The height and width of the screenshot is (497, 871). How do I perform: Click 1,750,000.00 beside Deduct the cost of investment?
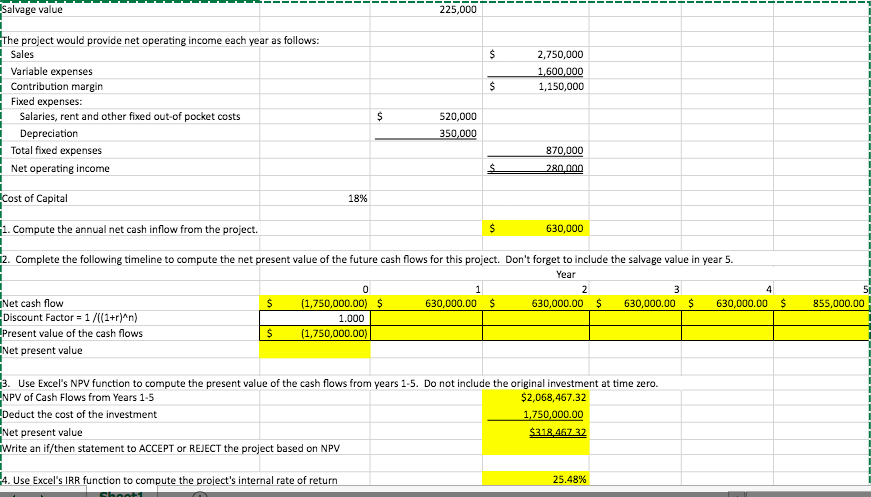(535, 414)
